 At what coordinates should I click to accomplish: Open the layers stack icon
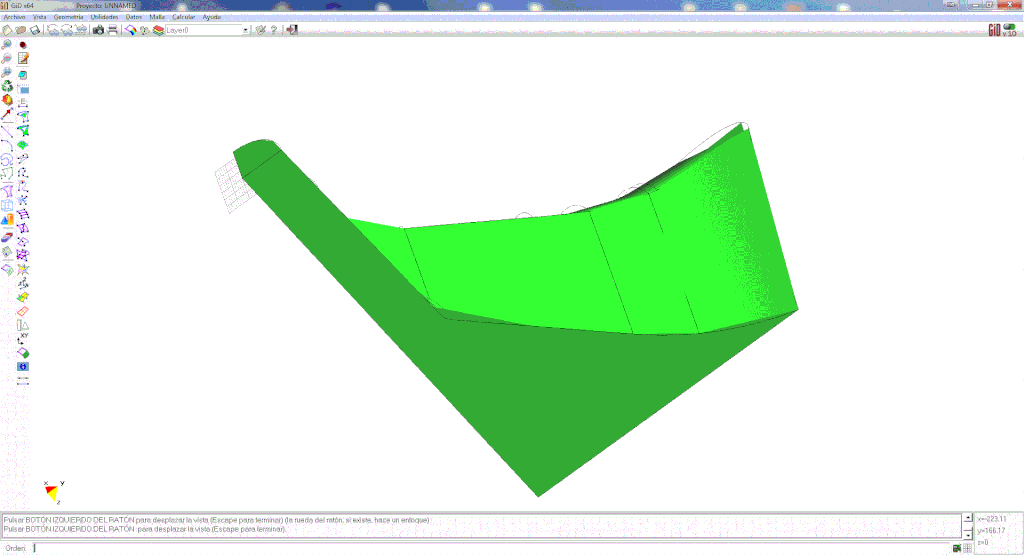pos(157,30)
